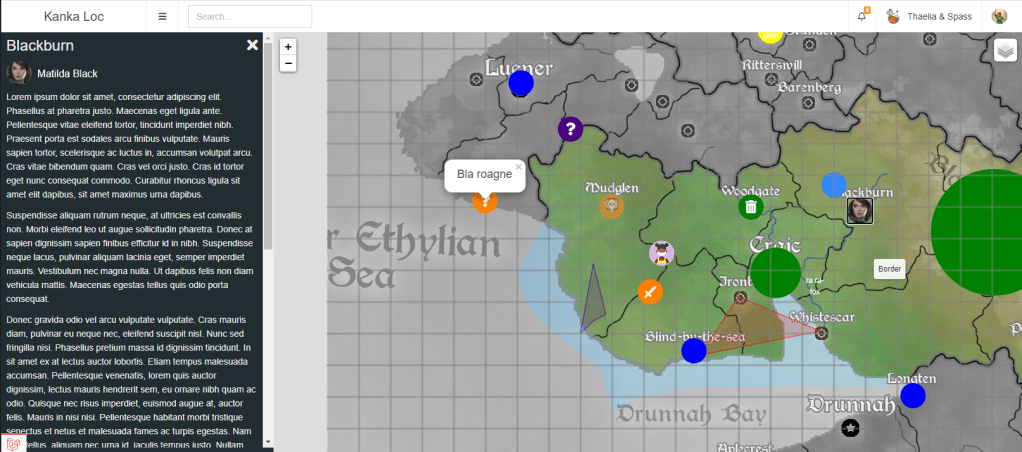This screenshot has width=1022, height=452.
Task: Click the brown marker at Mudglen
Action: tap(611, 207)
